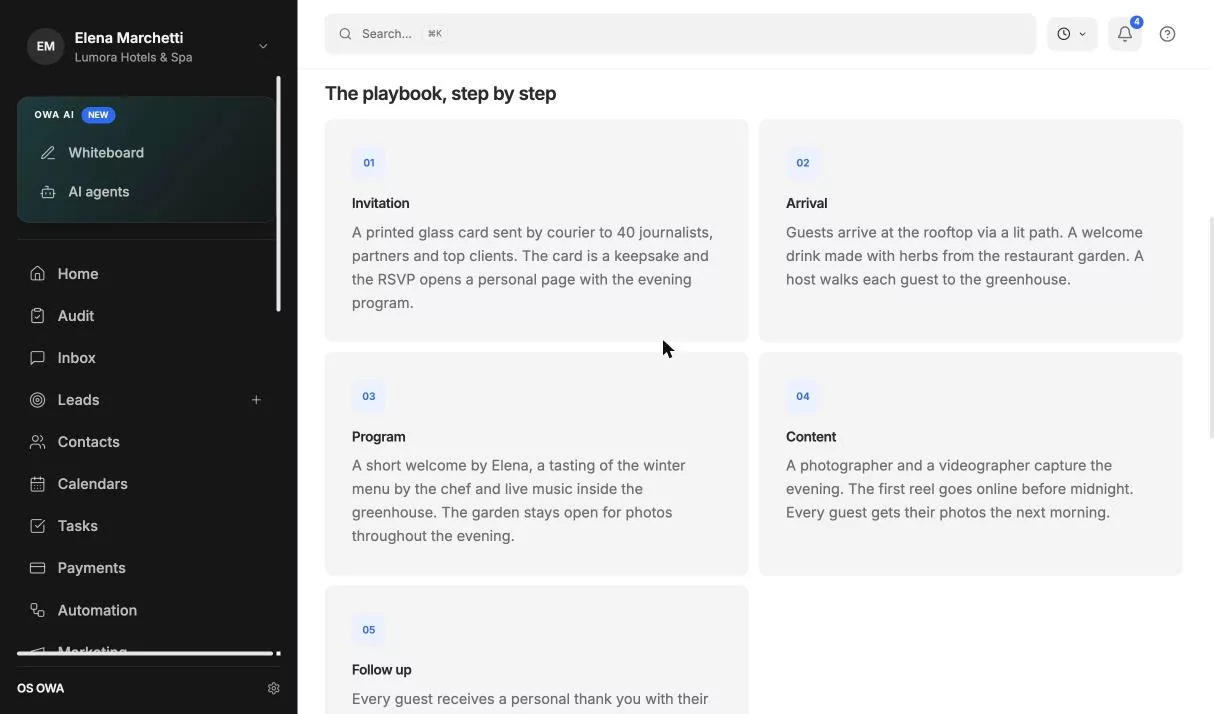Open Automation section
The width and height of the screenshot is (1214, 714).
(97, 610)
